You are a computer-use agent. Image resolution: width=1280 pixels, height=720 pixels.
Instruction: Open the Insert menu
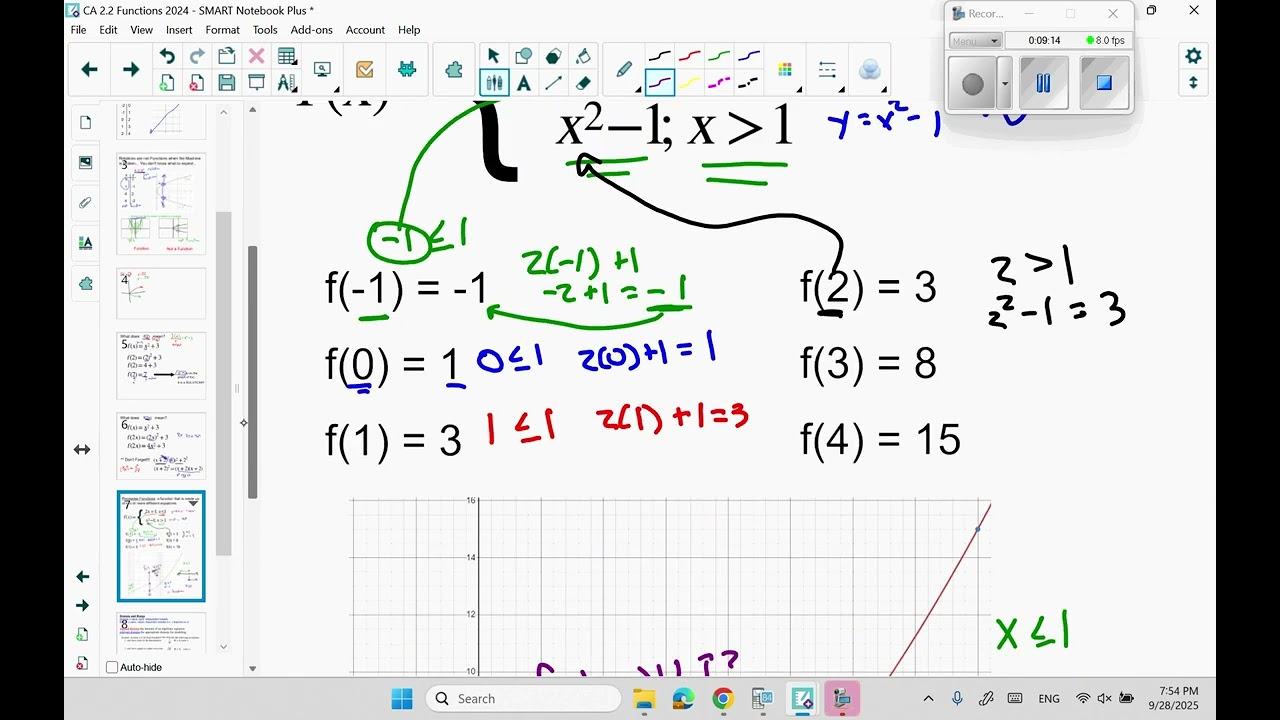179,30
